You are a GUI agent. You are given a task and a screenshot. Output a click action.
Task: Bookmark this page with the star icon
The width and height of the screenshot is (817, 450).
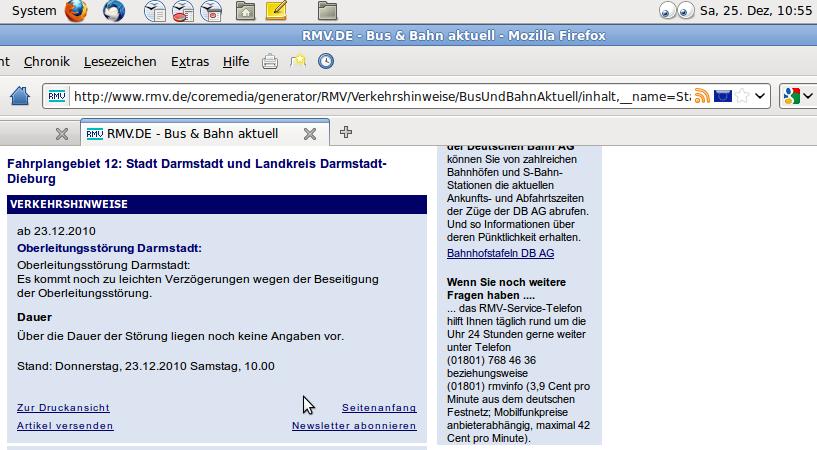[x=741, y=97]
